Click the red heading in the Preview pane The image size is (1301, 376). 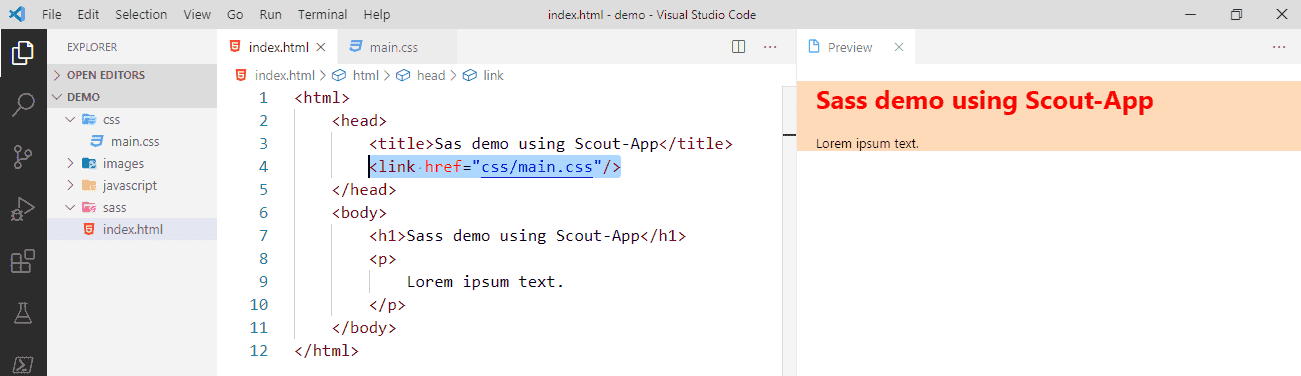[984, 100]
